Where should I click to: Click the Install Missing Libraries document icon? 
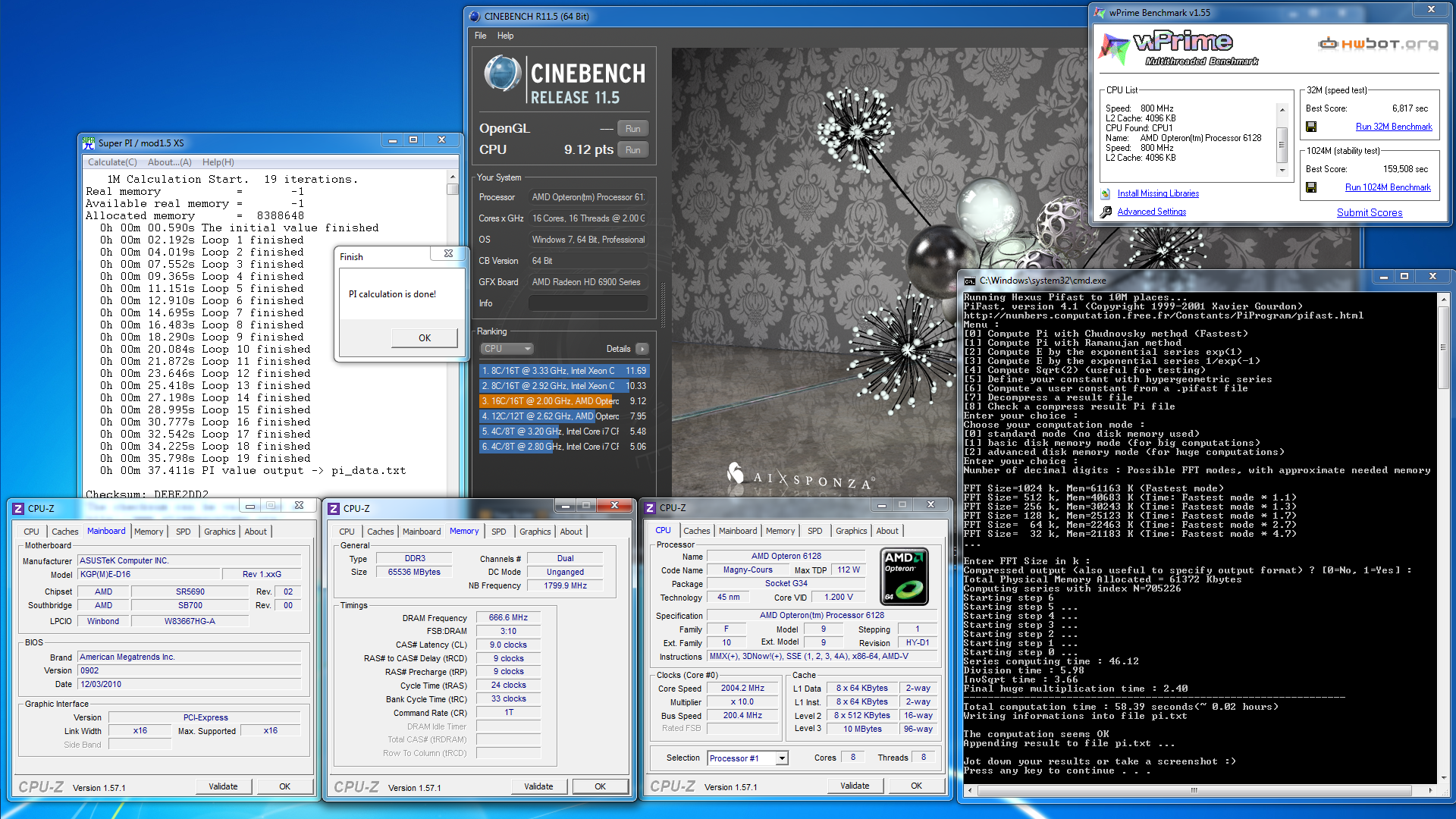pyautogui.click(x=1106, y=193)
